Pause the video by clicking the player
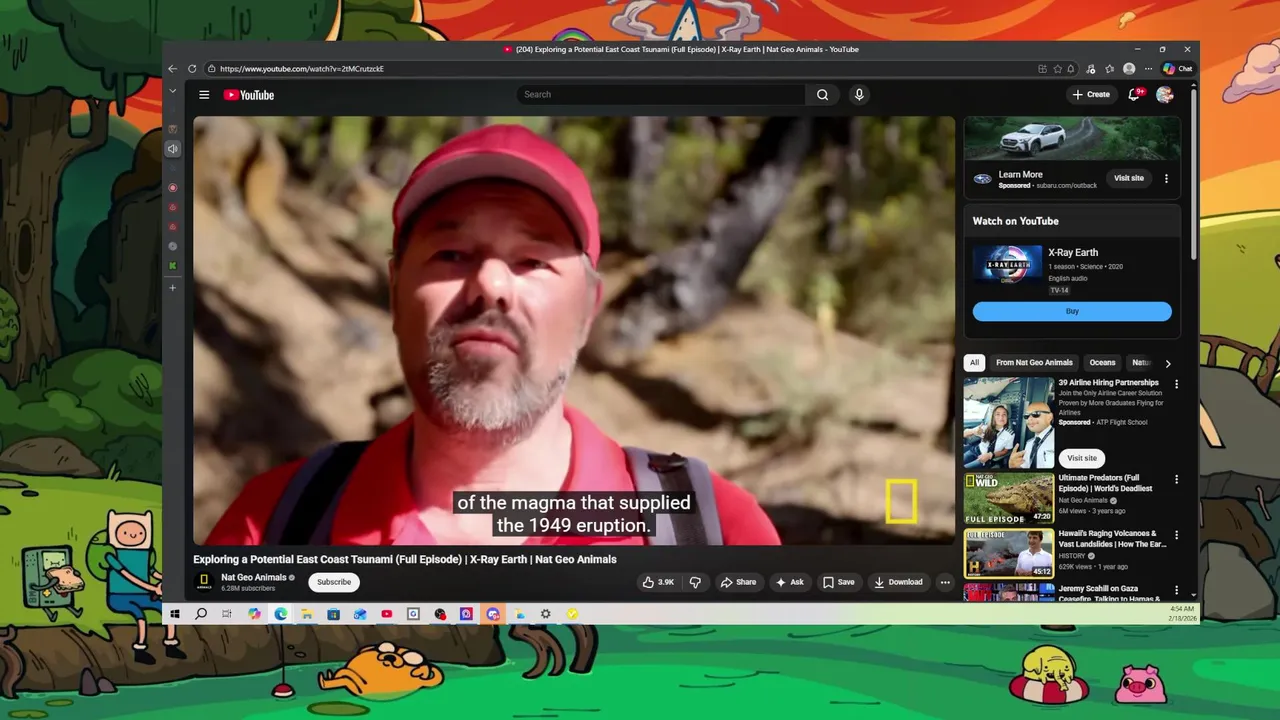The width and height of the screenshot is (1280, 720). [574, 330]
